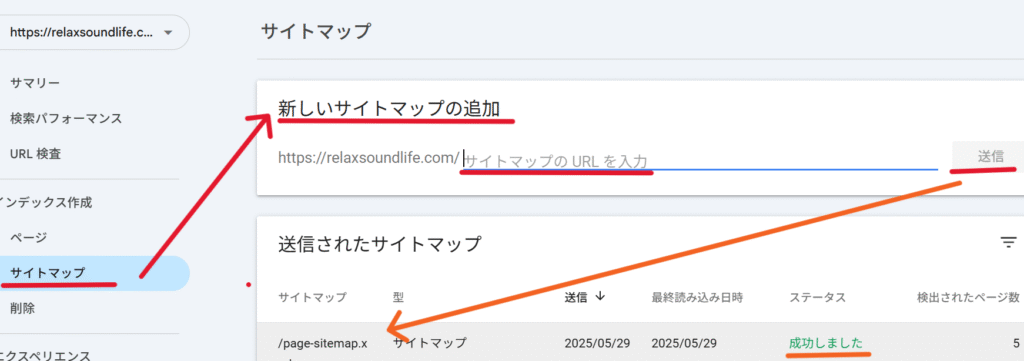
Task: Open the サマリー menu item
Action: [x=35, y=83]
